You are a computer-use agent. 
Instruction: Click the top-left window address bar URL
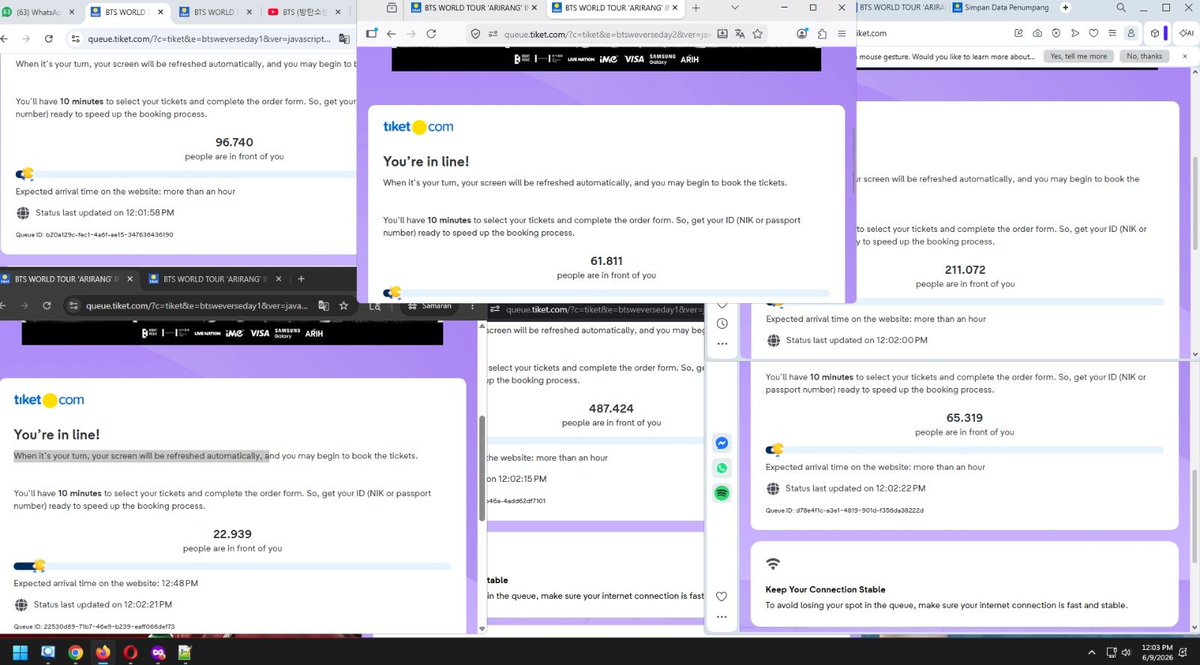[x=210, y=38]
